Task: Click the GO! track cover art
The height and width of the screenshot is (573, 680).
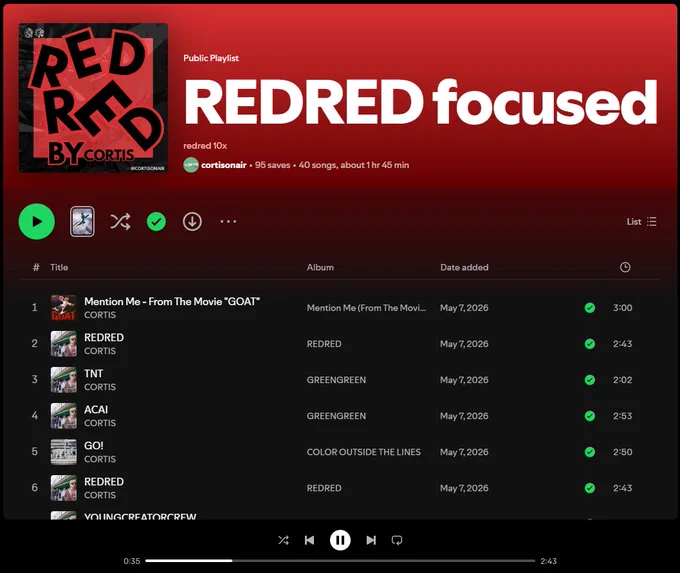Action: [64, 452]
